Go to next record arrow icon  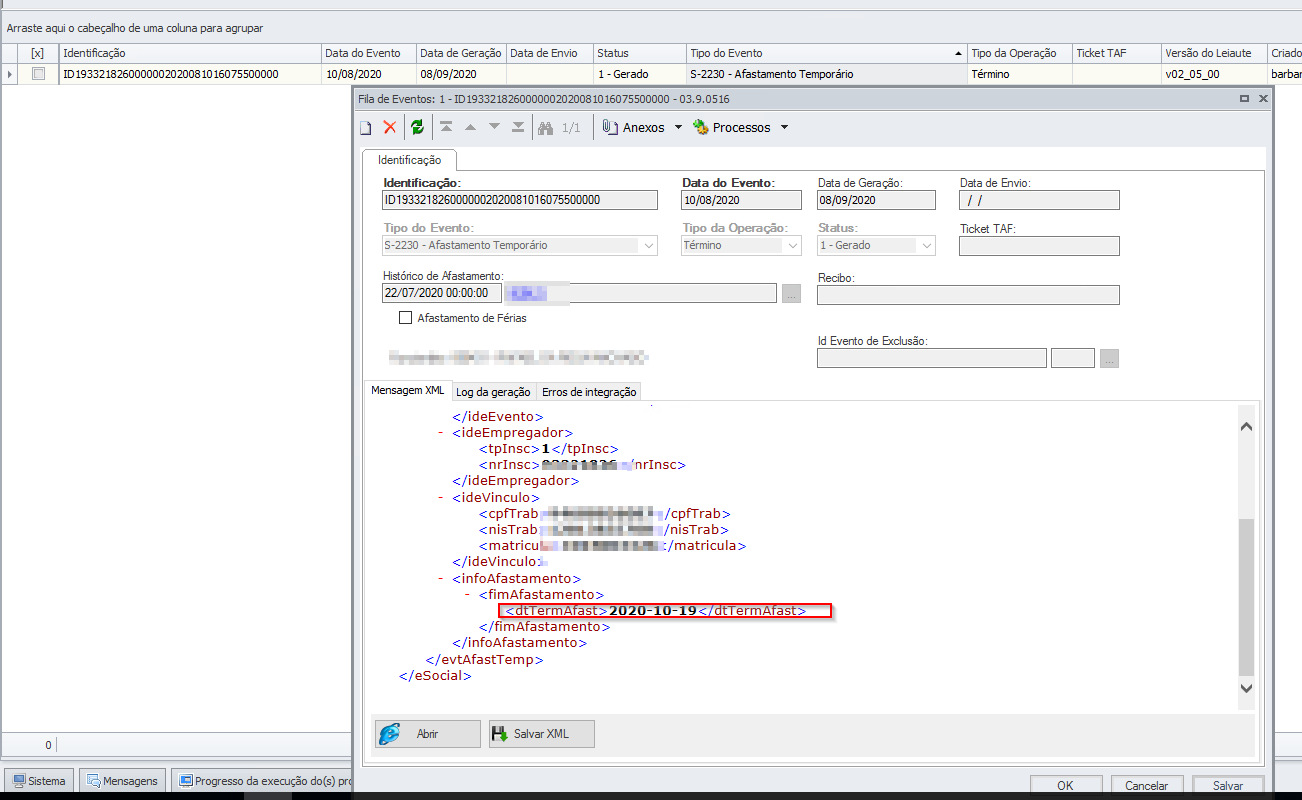pos(494,127)
